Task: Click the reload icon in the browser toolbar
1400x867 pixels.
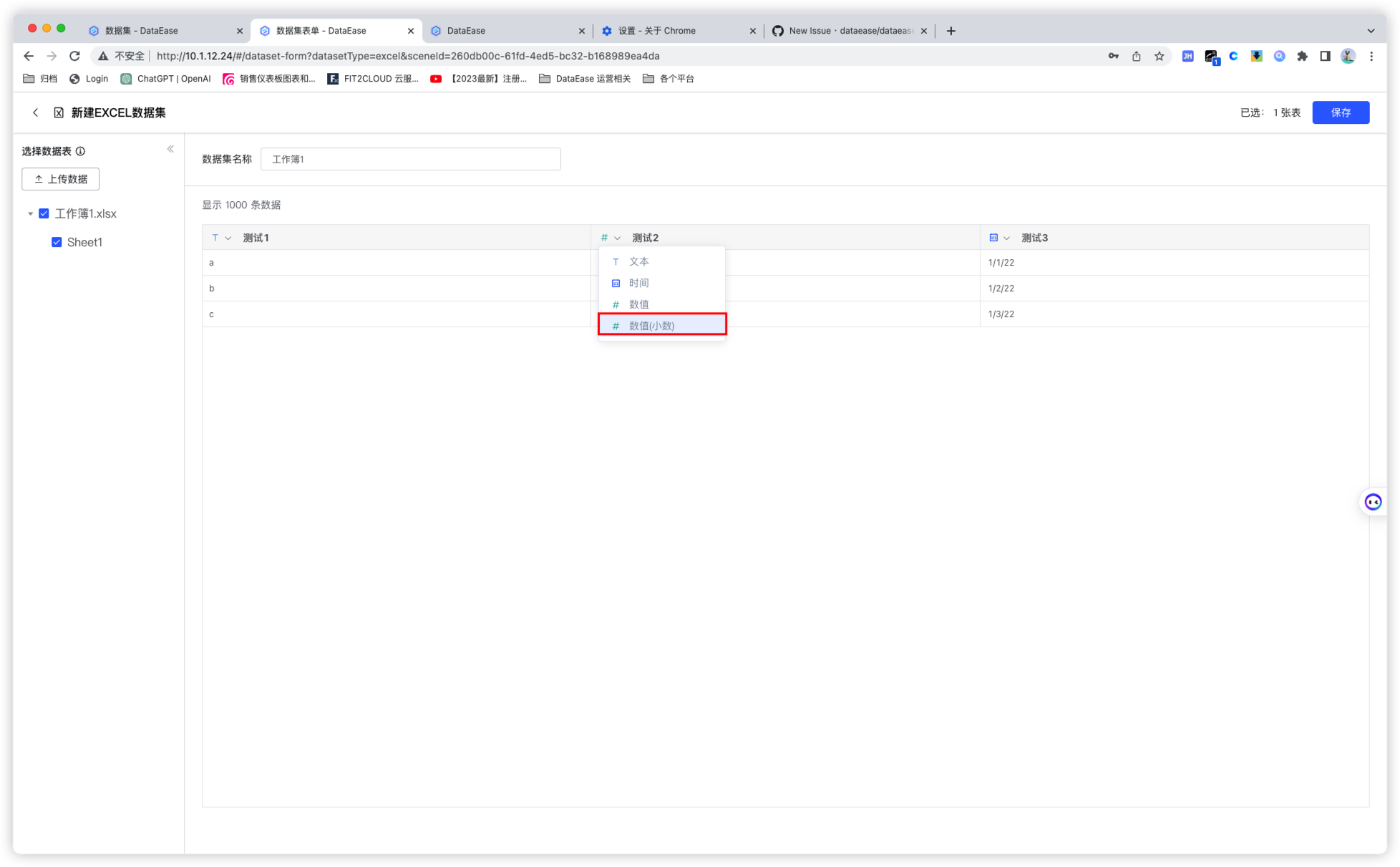Action: (x=74, y=55)
